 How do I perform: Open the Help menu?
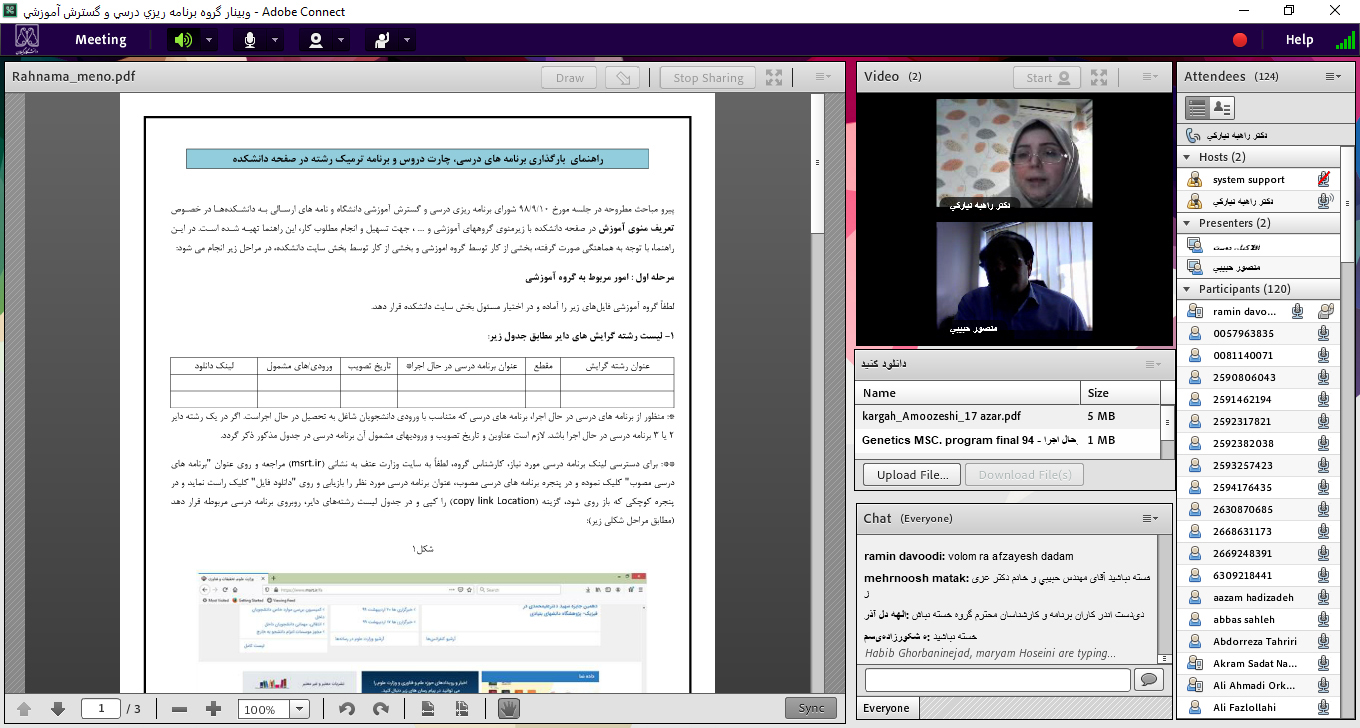(1299, 40)
